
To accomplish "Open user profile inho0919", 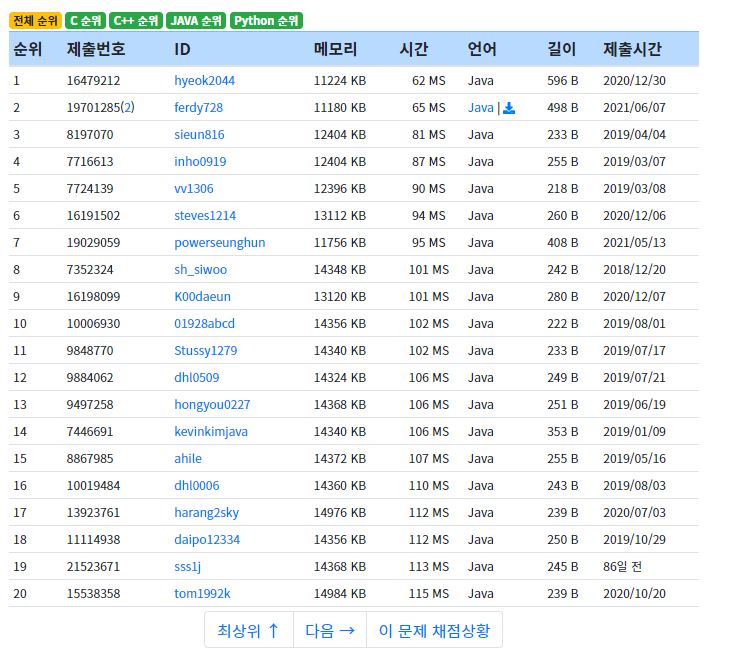I will [x=200, y=162].
